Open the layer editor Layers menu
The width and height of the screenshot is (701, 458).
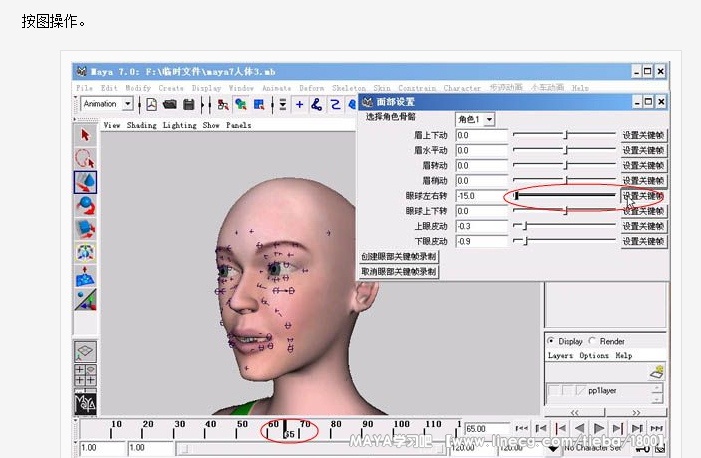coord(560,356)
